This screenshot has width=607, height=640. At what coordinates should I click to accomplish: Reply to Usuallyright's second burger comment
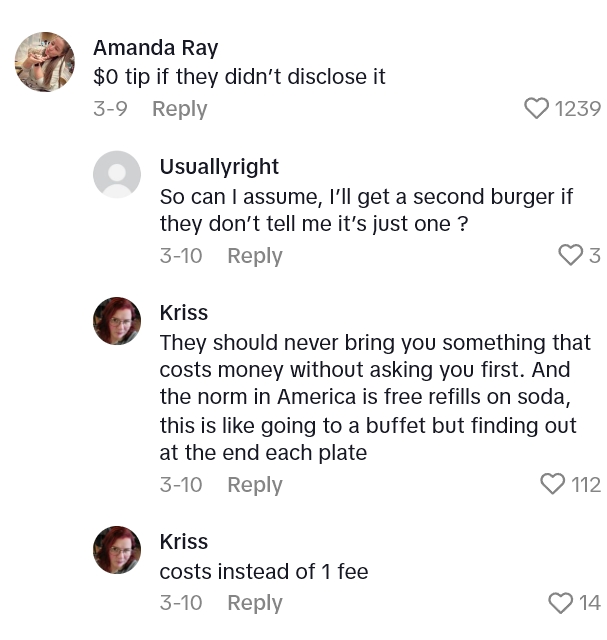(x=255, y=256)
